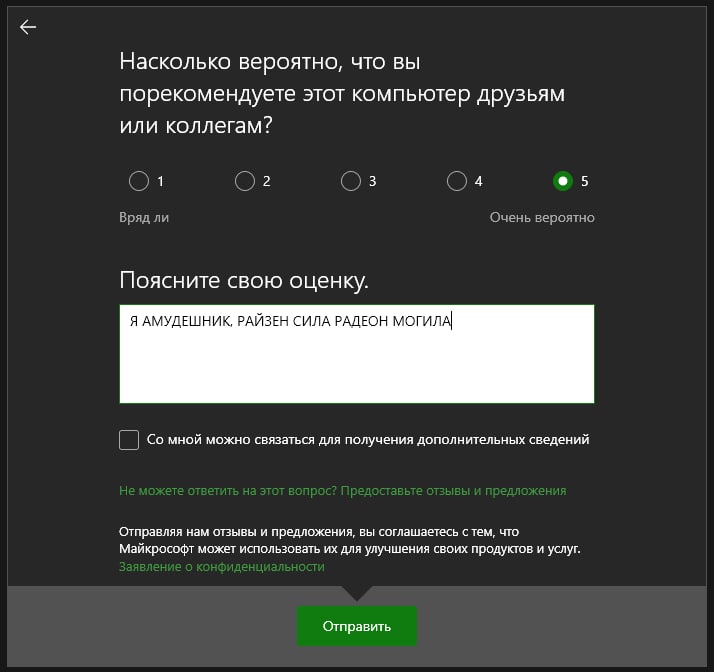Select rating 1 radio button
The width and height of the screenshot is (714, 672).
coord(139,181)
